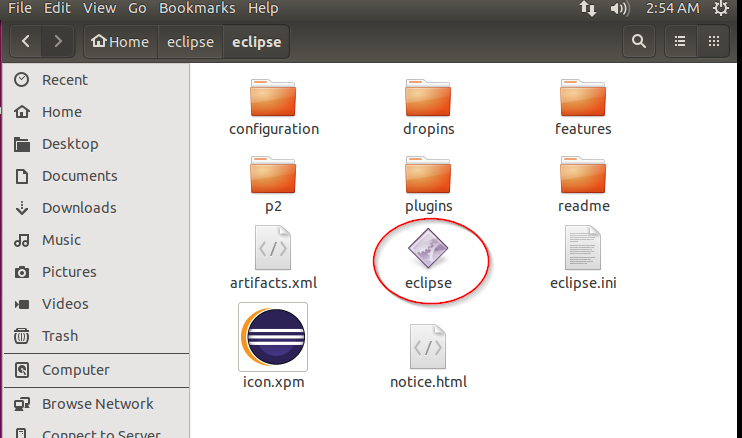Open Music in the sidebar
The image size is (742, 438).
click(x=97, y=240)
